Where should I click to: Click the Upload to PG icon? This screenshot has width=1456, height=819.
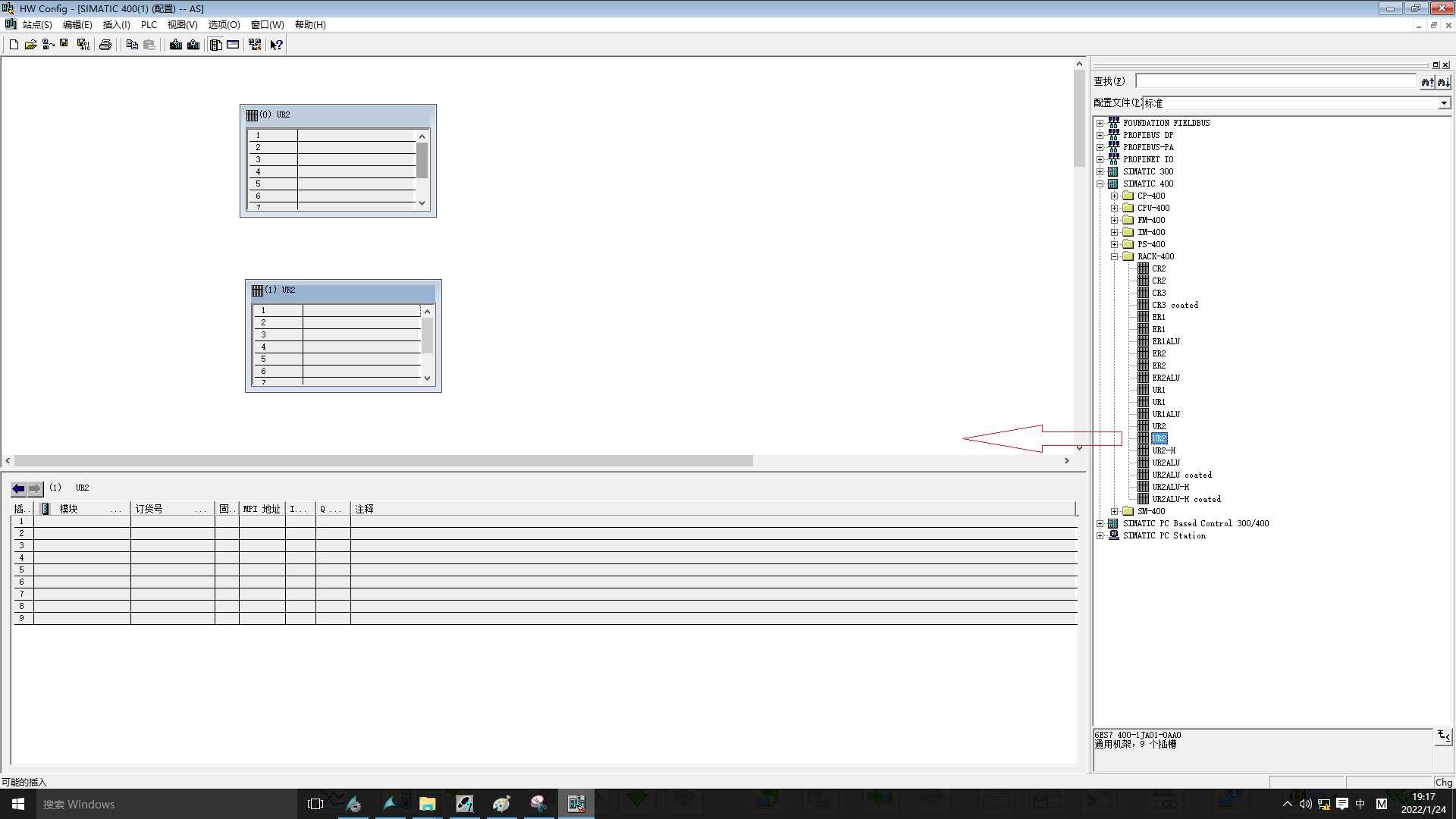pos(193,45)
